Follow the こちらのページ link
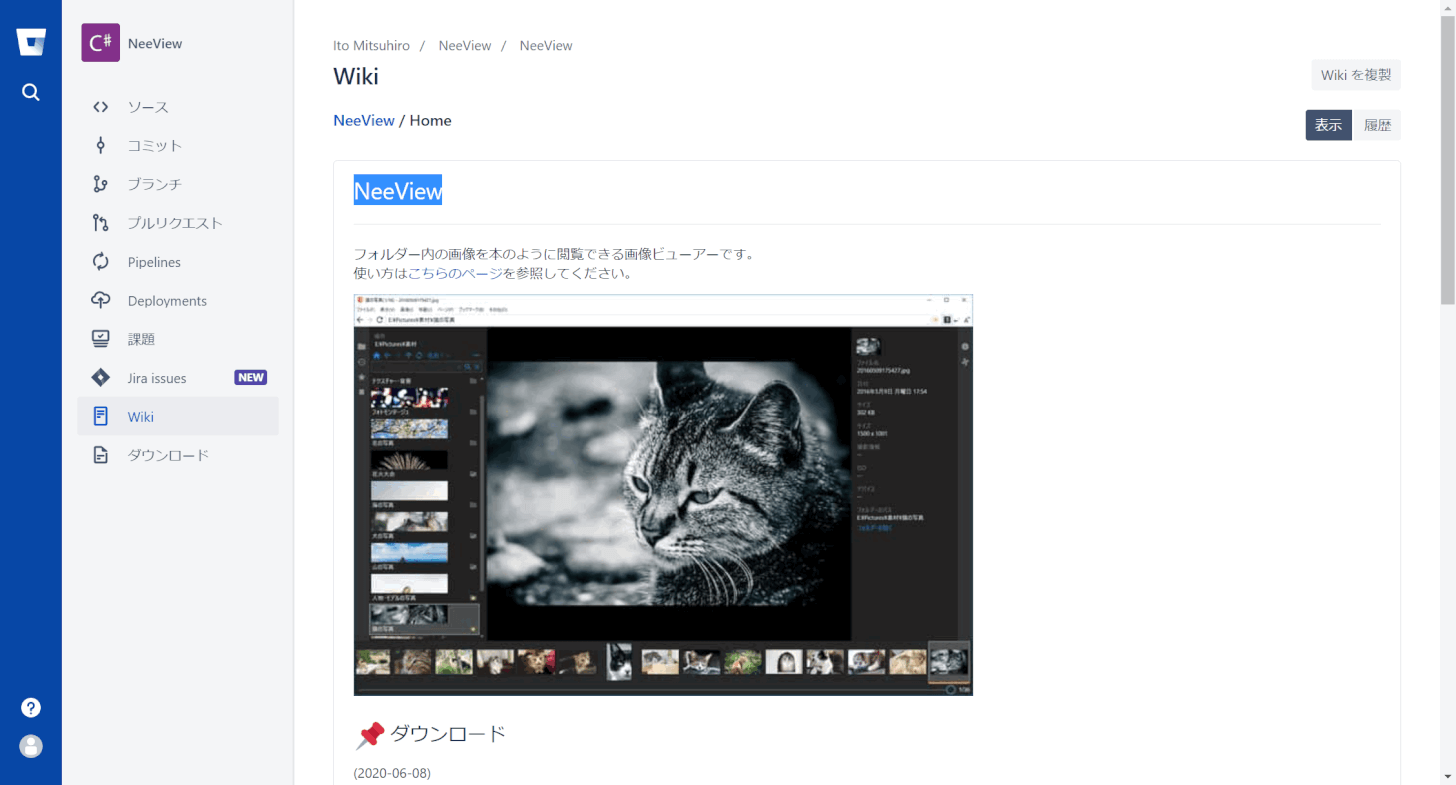Viewport: 1456px width, 785px height. tap(455, 273)
